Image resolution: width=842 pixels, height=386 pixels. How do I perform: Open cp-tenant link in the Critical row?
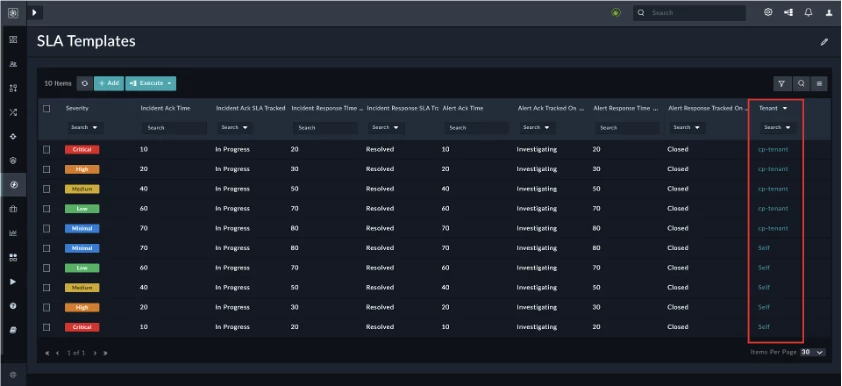[773, 149]
